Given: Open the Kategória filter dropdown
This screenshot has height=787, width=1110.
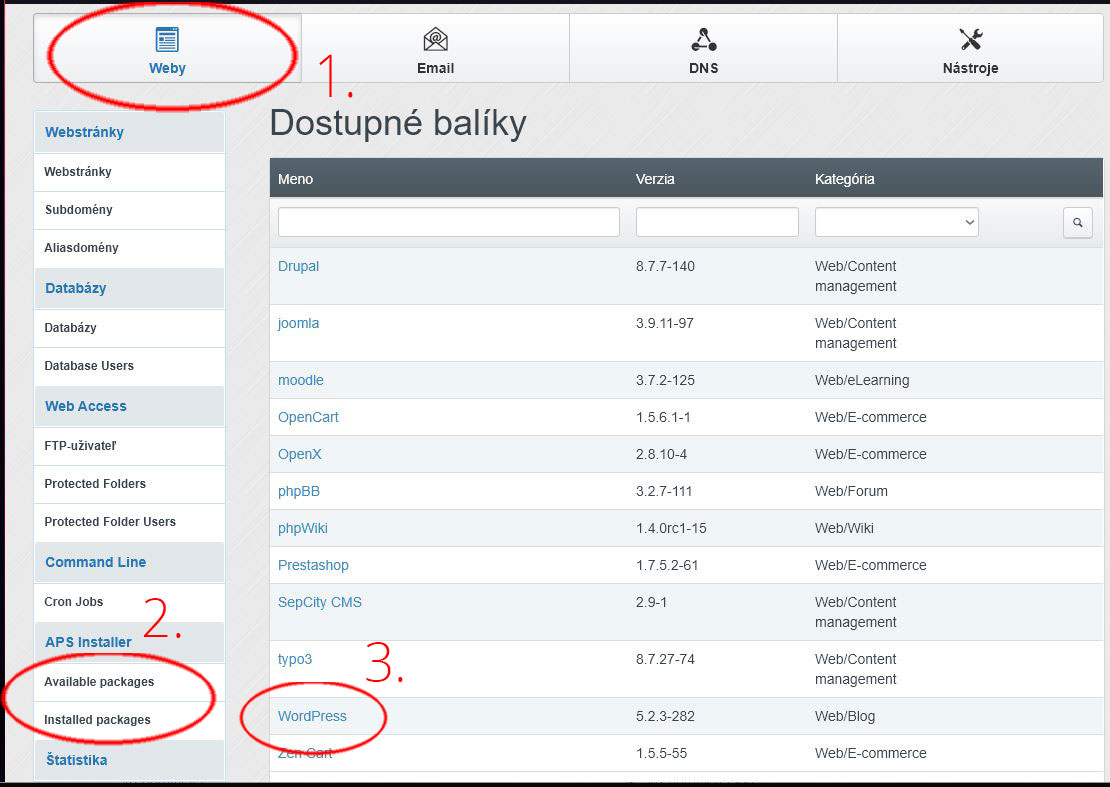Looking at the screenshot, I should [x=896, y=222].
